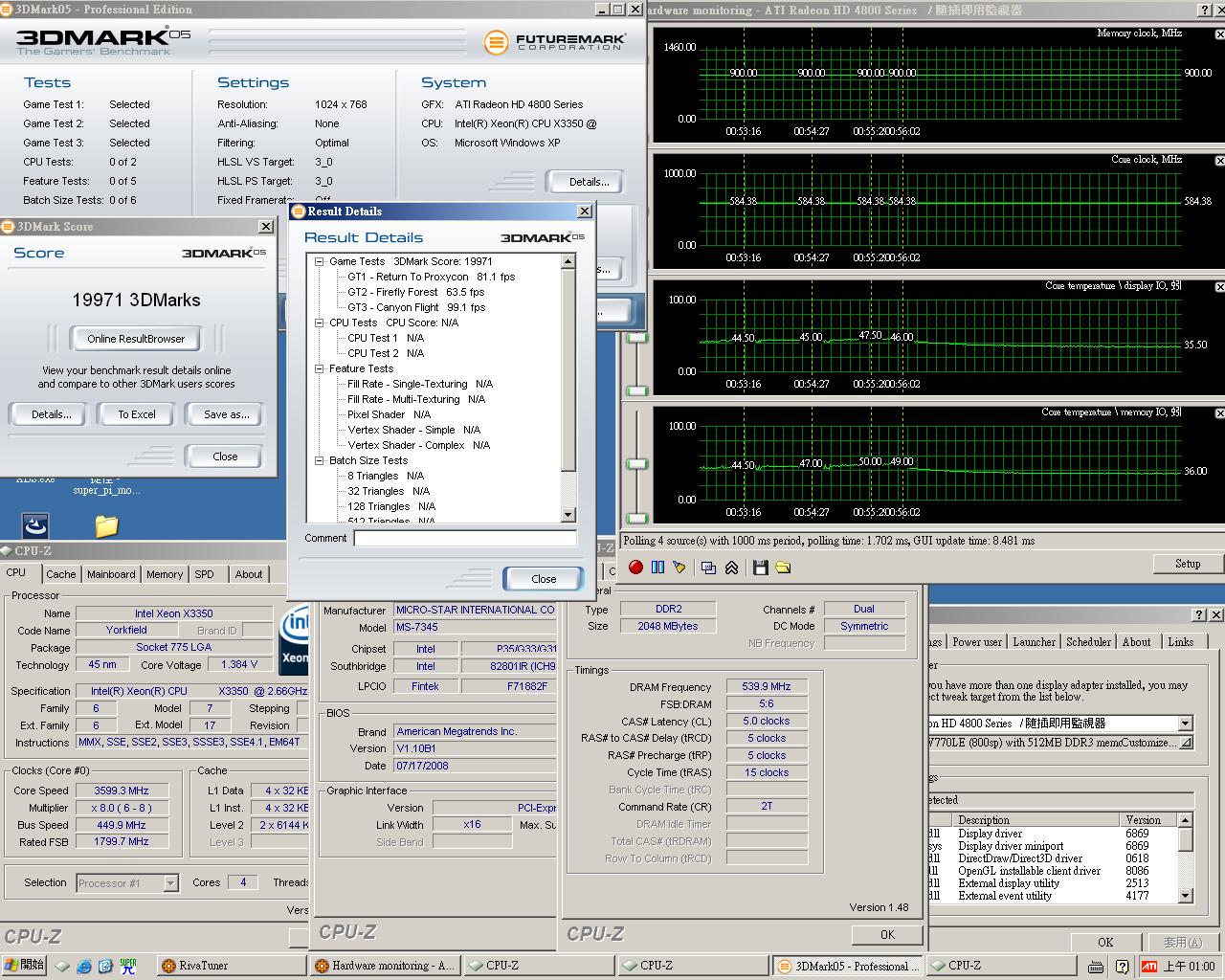This screenshot has width=1225, height=980.
Task: Click the Start button
Action: pyautogui.click(x=25, y=966)
